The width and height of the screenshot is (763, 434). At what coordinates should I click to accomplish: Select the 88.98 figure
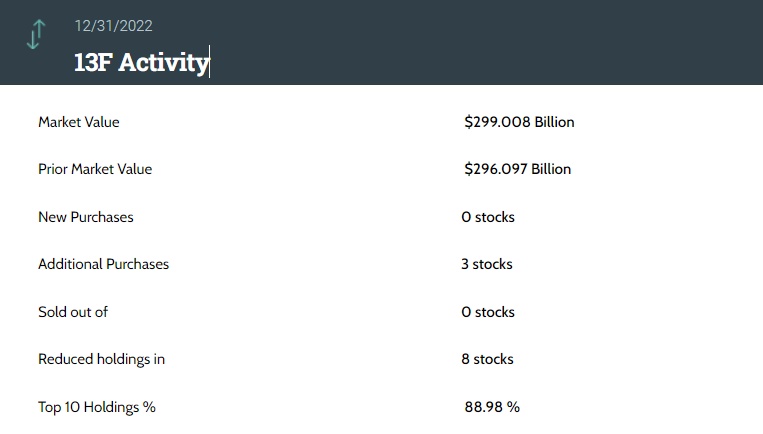[483, 407]
